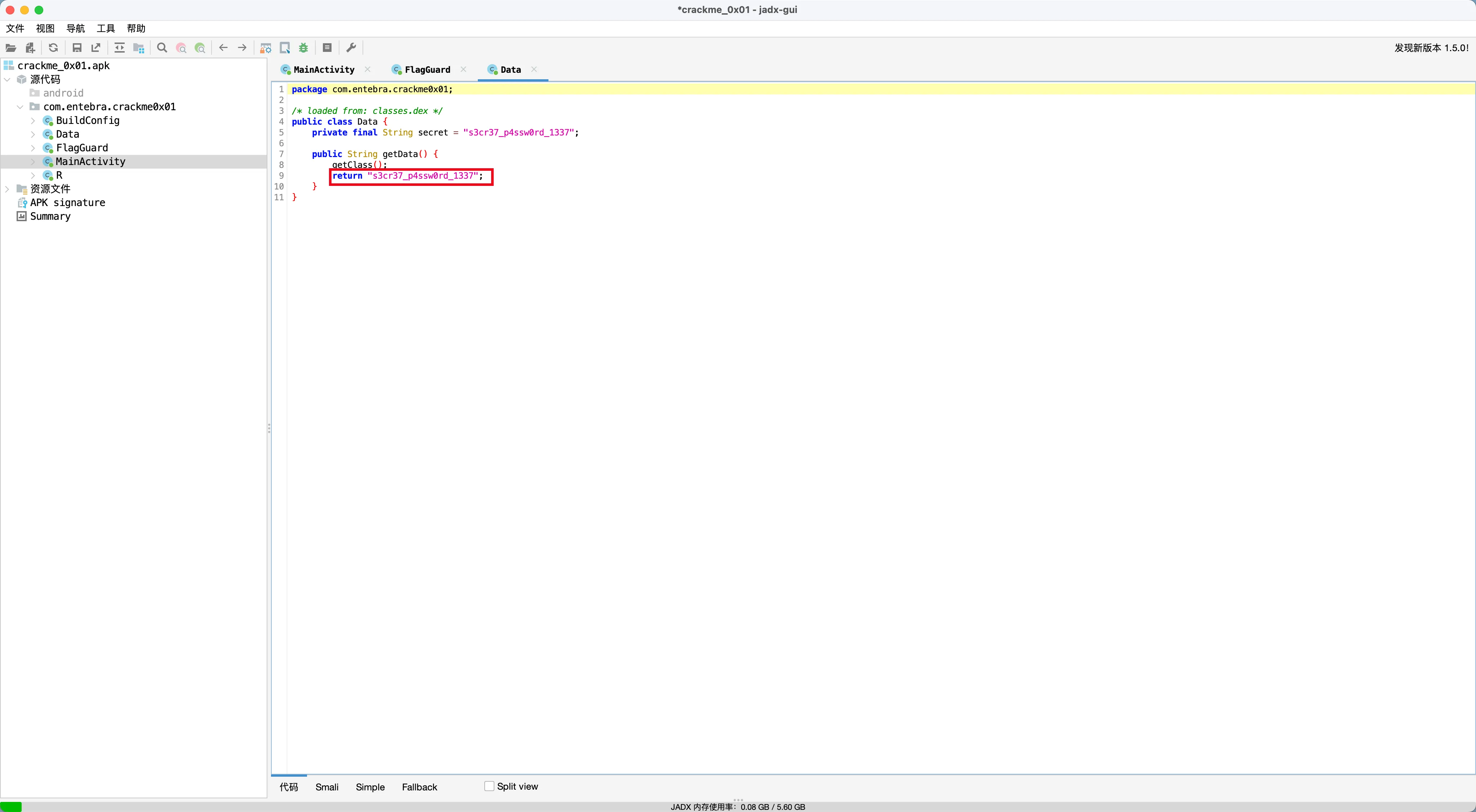Open Summary in the tree
The height and width of the screenshot is (812, 1476).
(x=50, y=217)
